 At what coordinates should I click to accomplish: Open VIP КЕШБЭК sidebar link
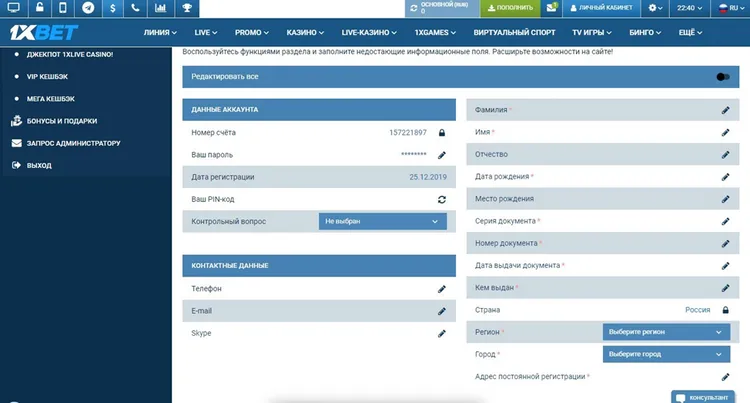click(x=47, y=76)
